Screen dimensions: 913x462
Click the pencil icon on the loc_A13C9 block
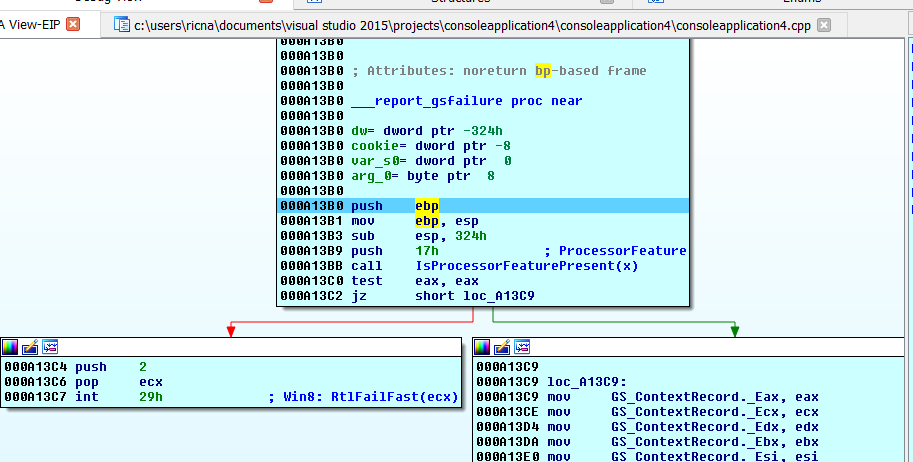[x=502, y=347]
